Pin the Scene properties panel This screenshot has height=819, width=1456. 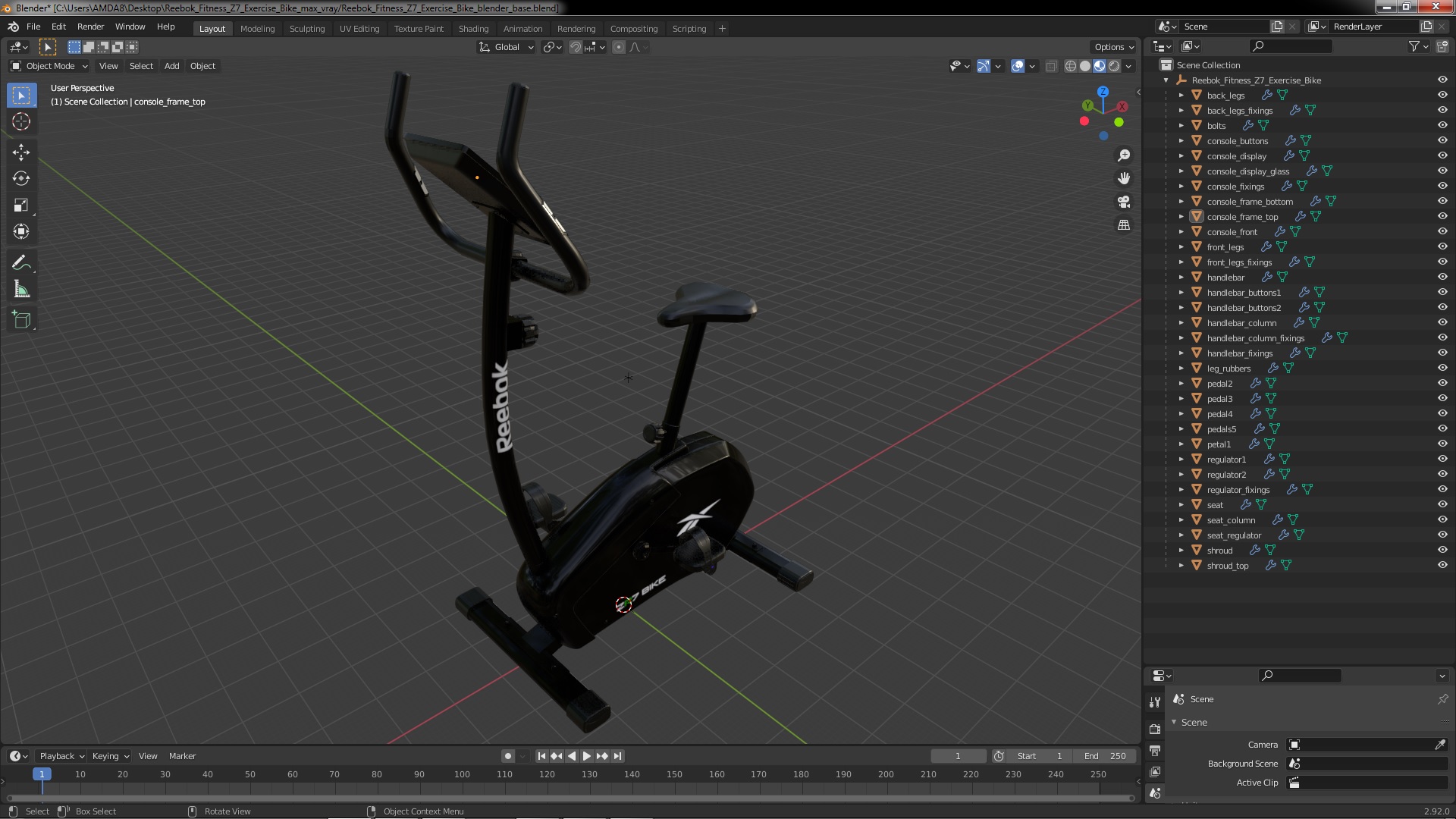tap(1442, 699)
